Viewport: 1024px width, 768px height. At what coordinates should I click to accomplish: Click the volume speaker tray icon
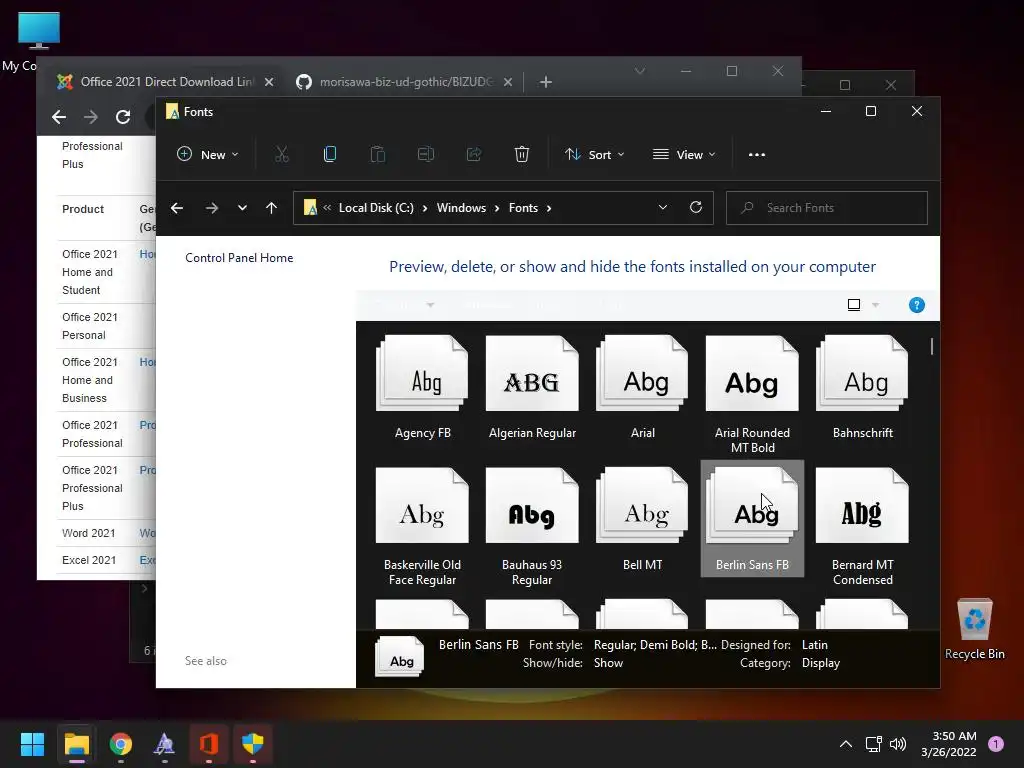898,744
